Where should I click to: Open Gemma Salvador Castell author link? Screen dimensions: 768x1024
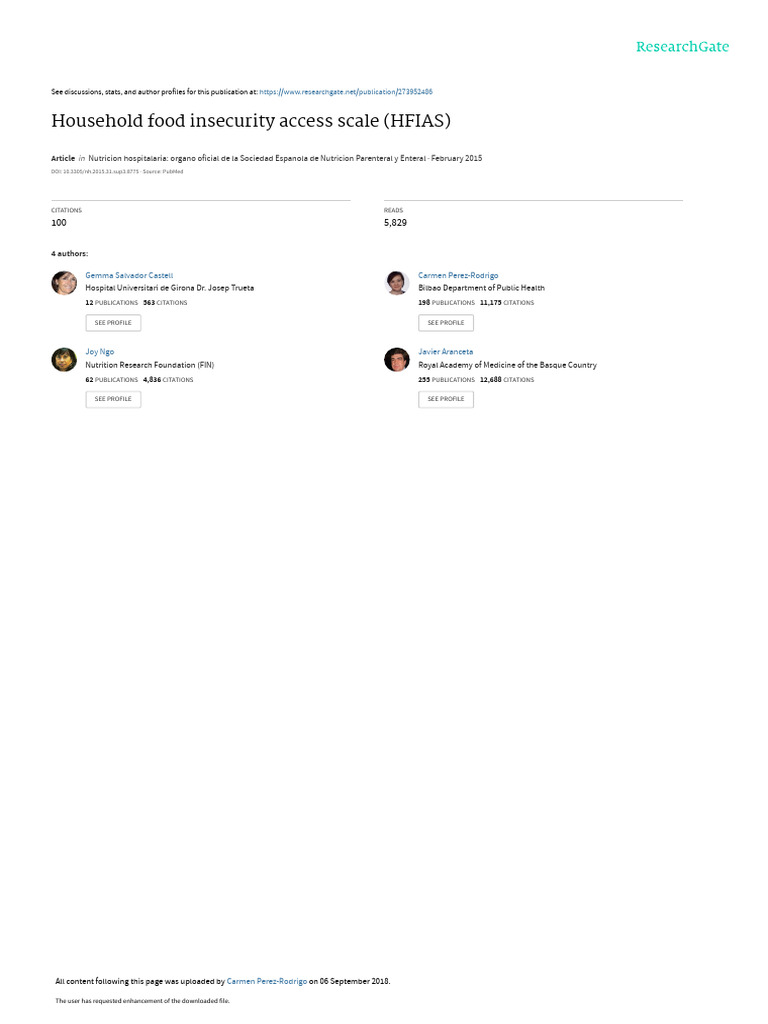tap(129, 276)
